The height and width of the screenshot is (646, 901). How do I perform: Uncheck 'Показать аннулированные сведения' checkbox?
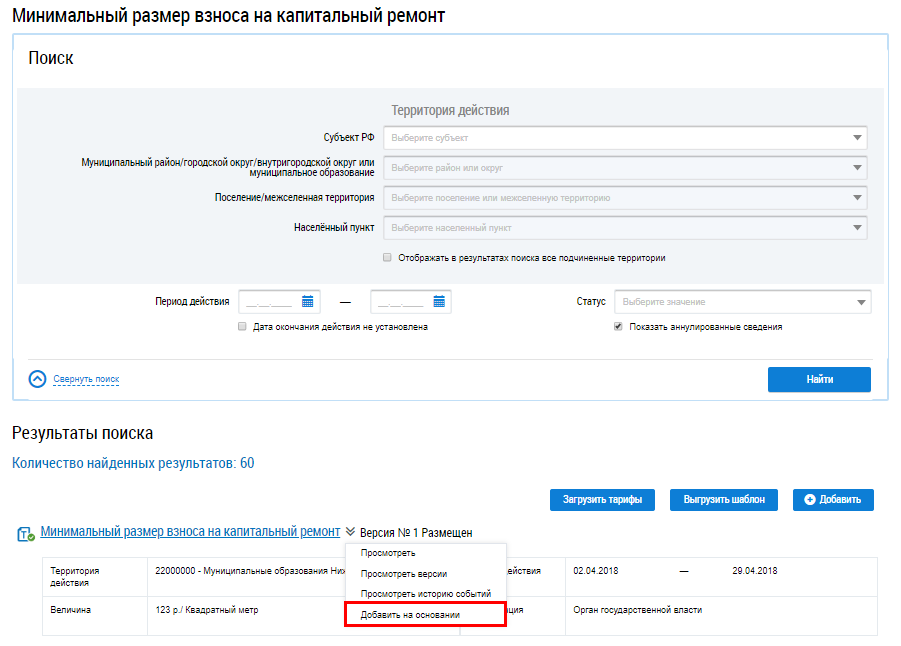(x=618, y=326)
